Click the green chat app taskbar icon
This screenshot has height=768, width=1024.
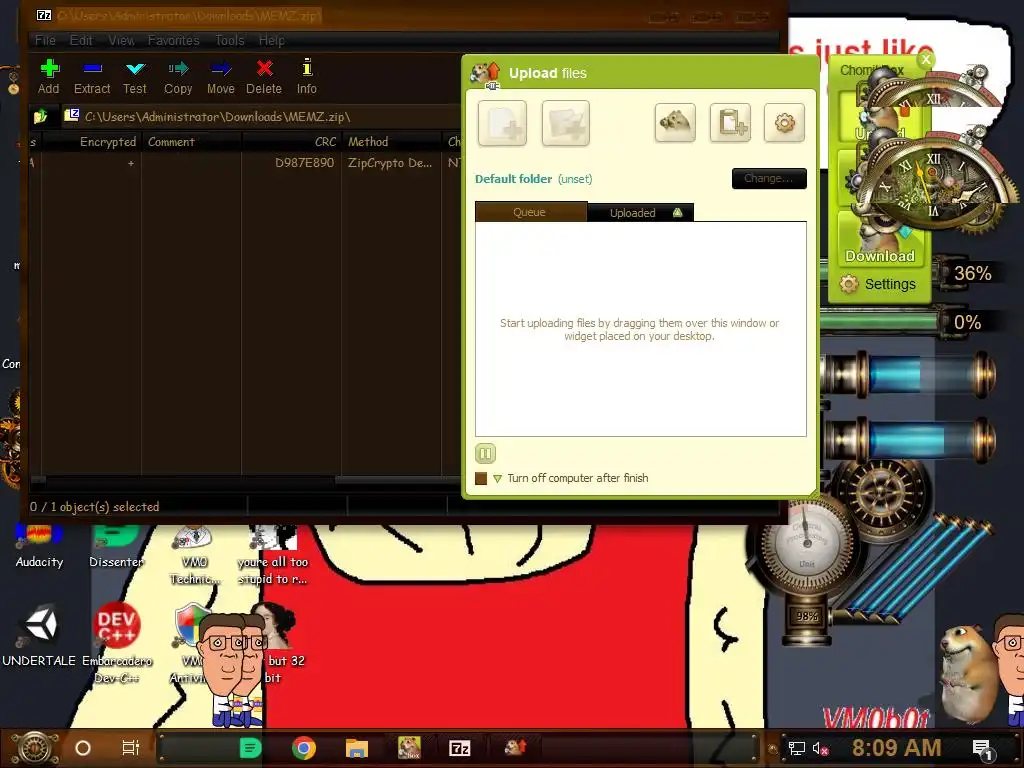point(251,748)
